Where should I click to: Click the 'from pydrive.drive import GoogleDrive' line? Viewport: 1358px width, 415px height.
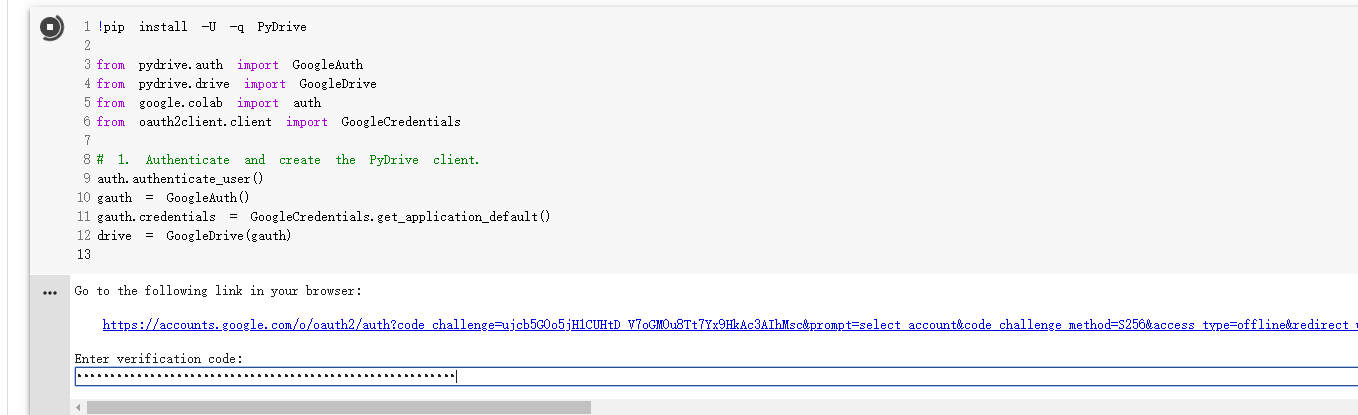(x=237, y=84)
